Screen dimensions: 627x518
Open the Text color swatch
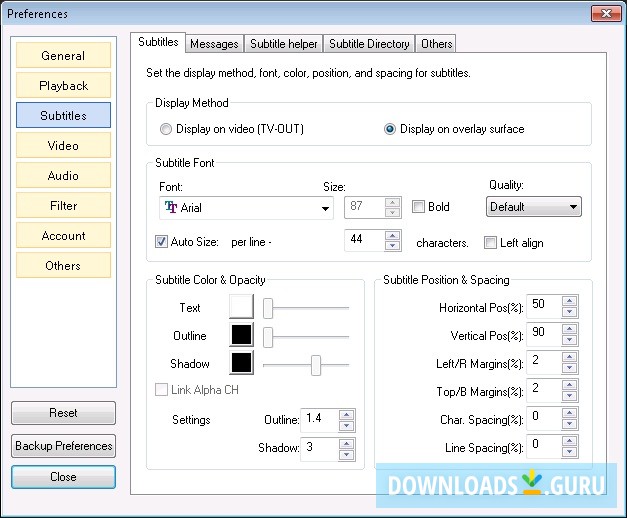point(241,307)
